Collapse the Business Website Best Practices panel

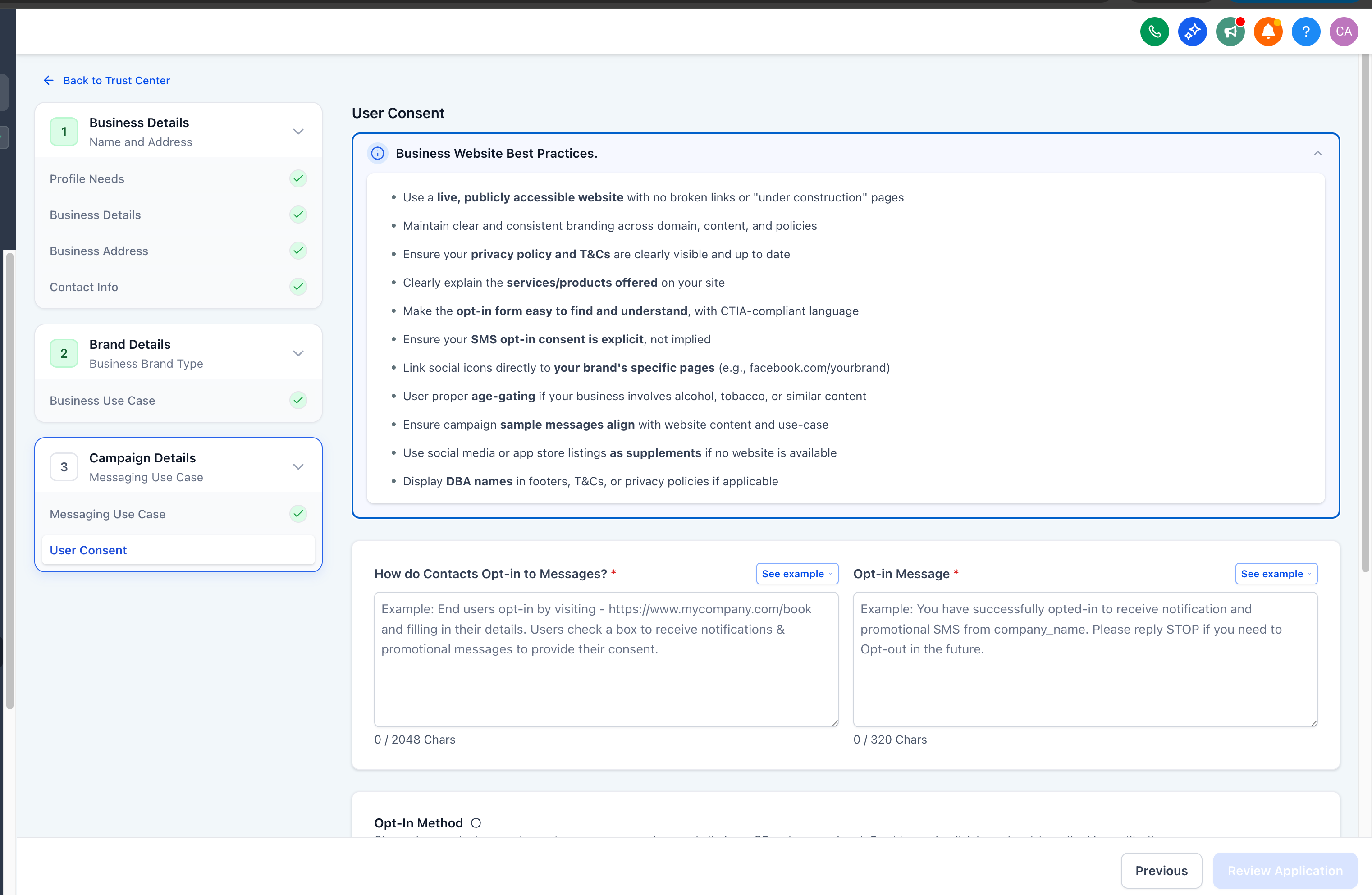point(1317,153)
